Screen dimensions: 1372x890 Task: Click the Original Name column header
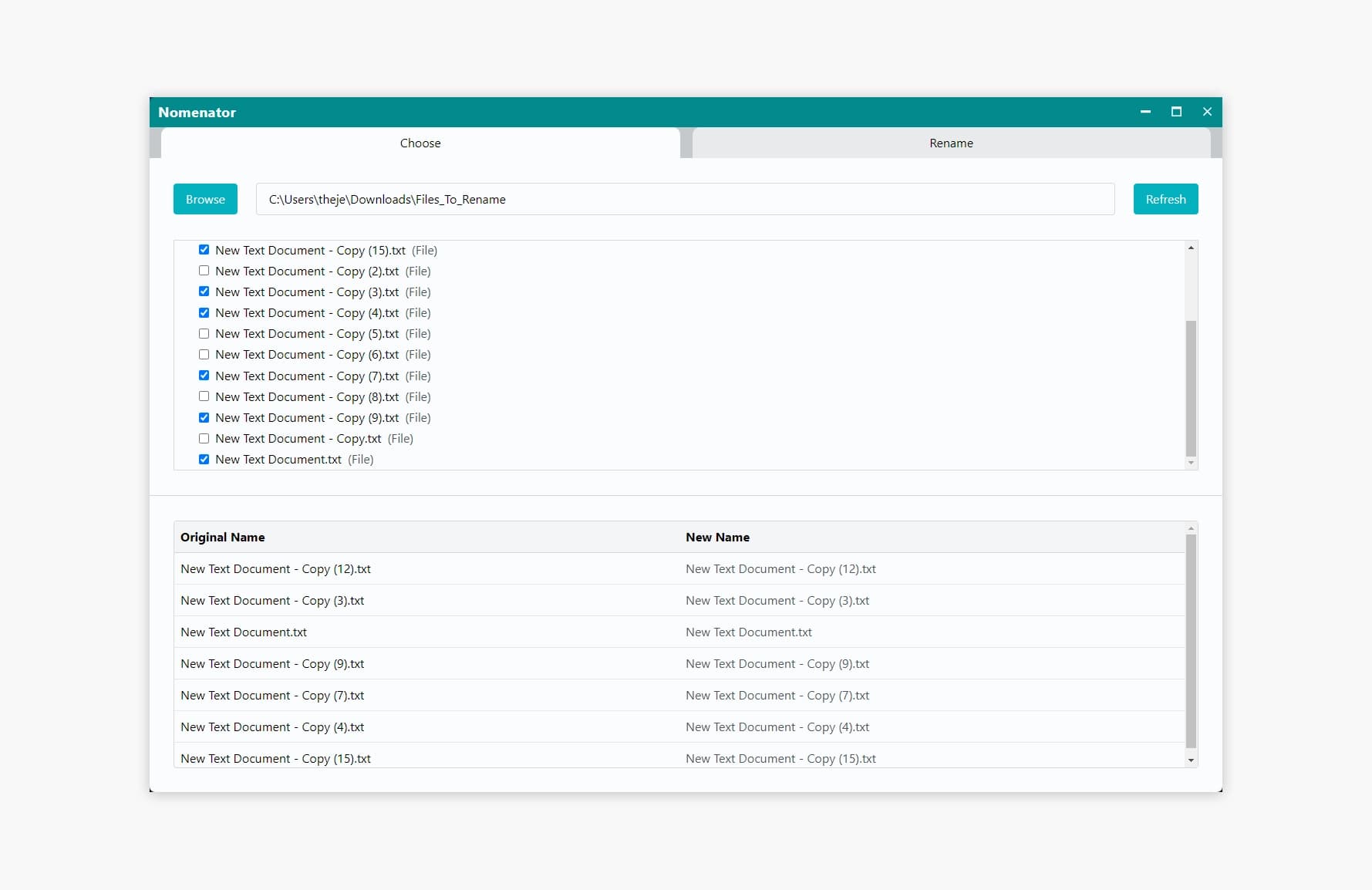click(x=426, y=537)
